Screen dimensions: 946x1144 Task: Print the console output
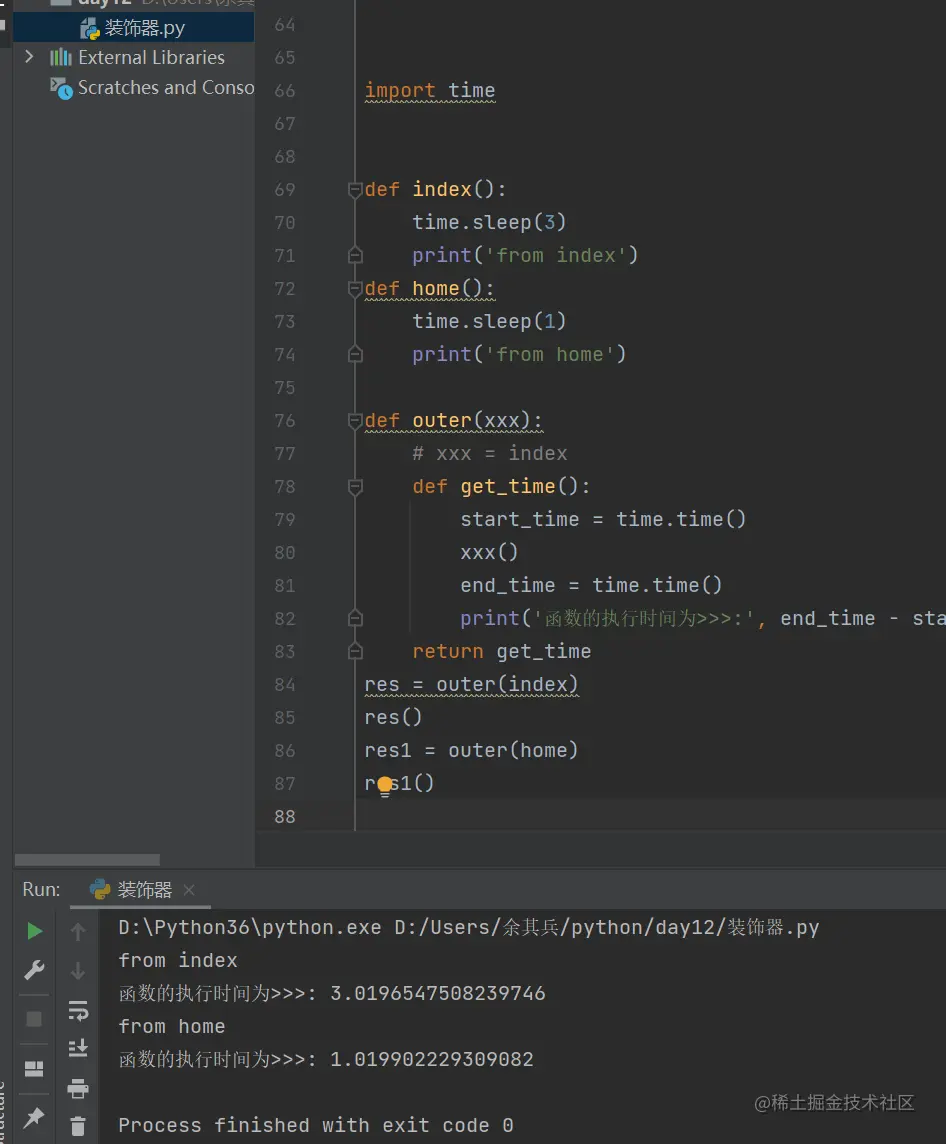[78, 1089]
